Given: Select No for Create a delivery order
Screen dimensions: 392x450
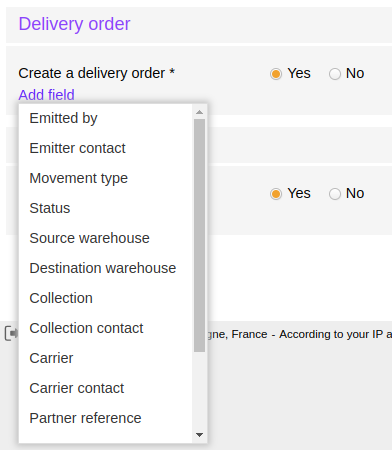Looking at the screenshot, I should tap(335, 74).
